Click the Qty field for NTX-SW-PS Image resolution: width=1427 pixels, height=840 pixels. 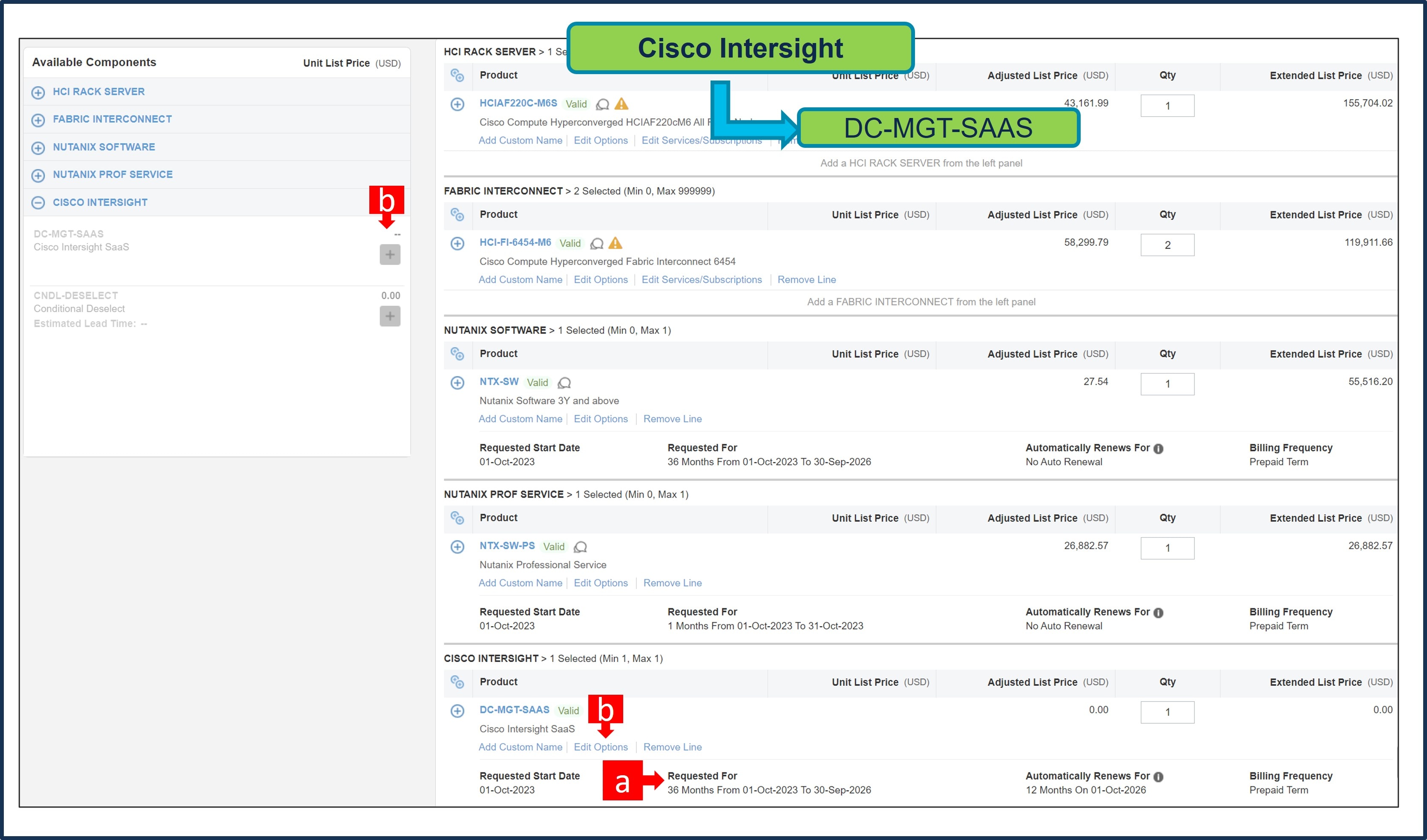click(1167, 548)
